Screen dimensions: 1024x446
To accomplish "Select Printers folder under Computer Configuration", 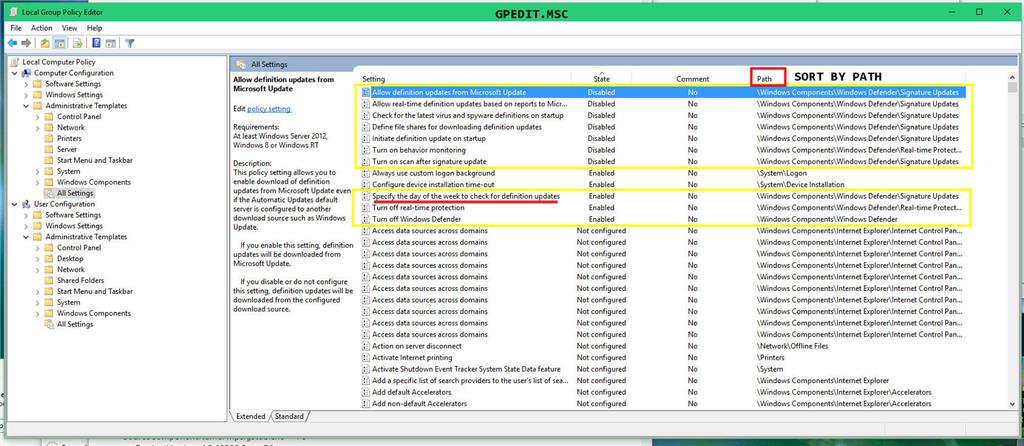I will (69, 138).
